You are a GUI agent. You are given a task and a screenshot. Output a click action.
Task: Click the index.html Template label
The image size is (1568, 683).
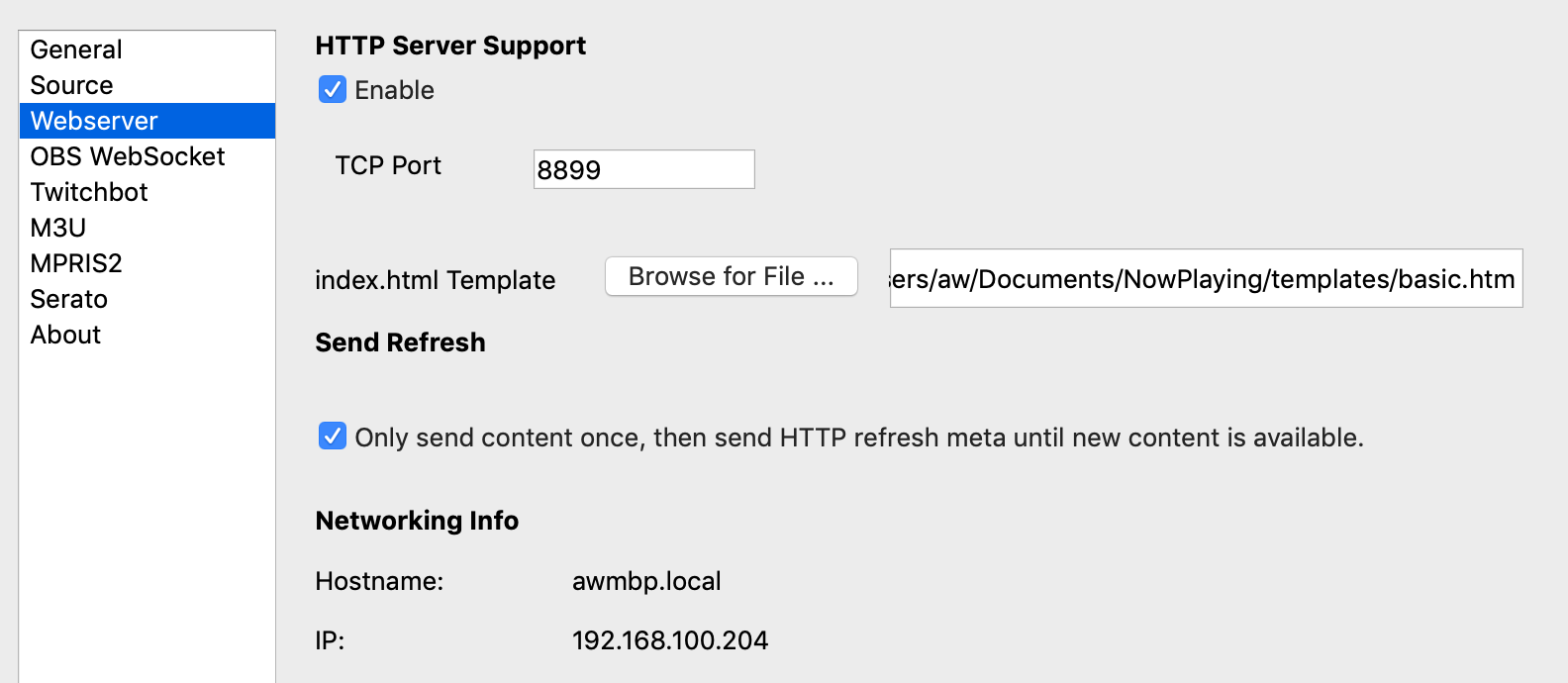(435, 280)
